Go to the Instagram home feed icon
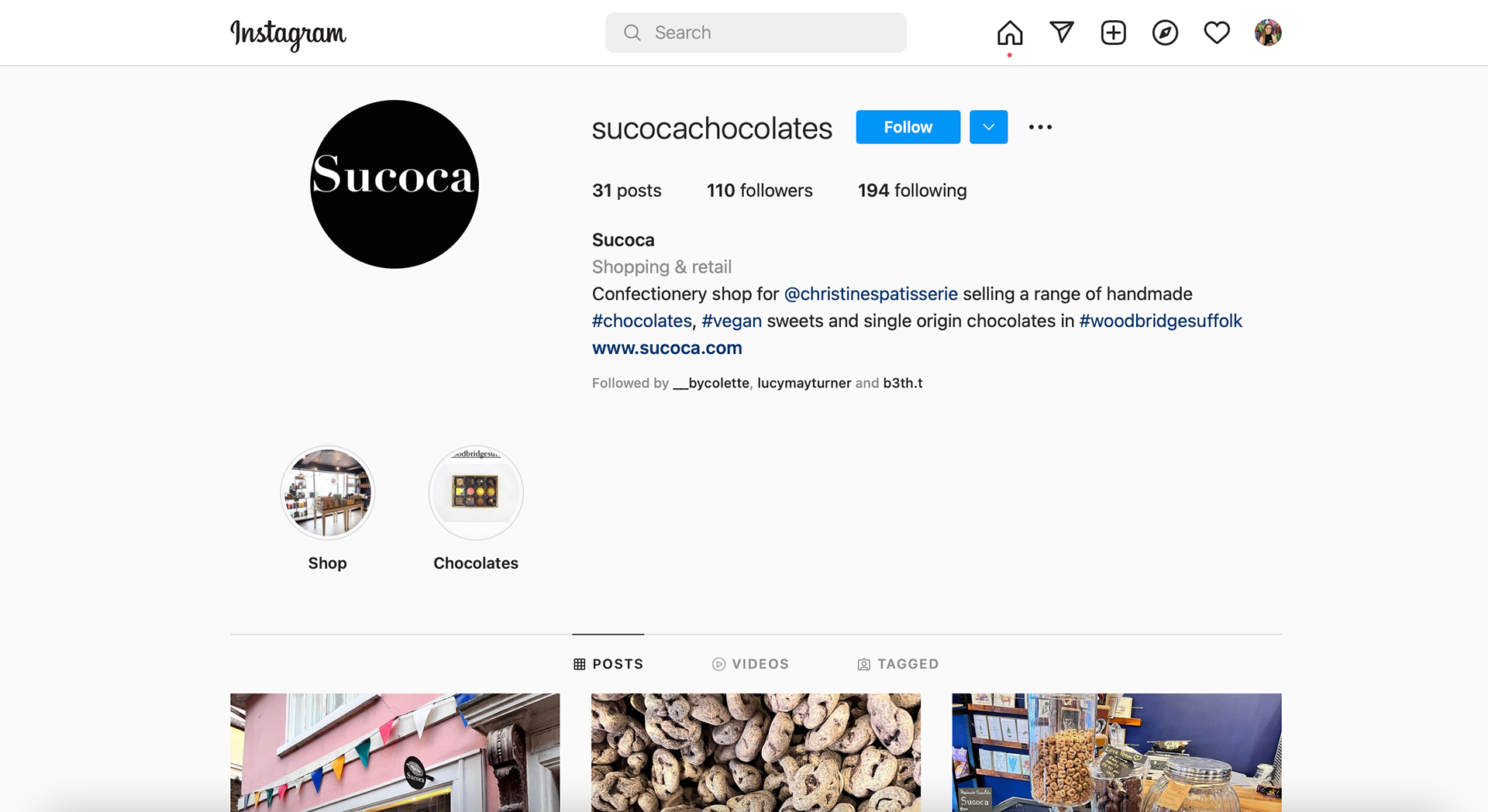The width and height of the screenshot is (1488, 812). [x=1010, y=33]
